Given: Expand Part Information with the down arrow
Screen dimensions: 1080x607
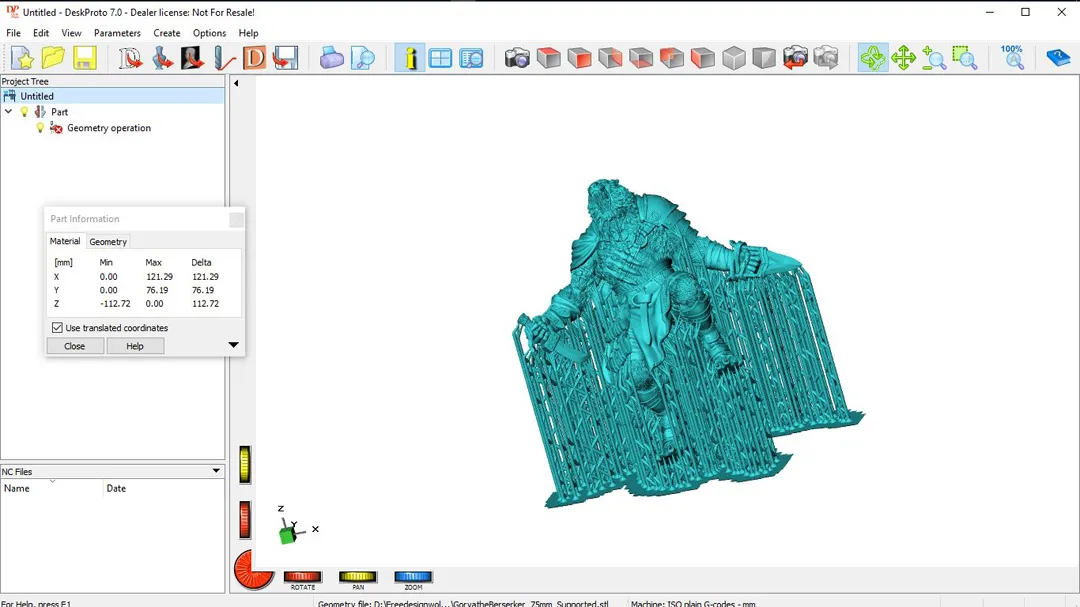Looking at the screenshot, I should 233,344.
